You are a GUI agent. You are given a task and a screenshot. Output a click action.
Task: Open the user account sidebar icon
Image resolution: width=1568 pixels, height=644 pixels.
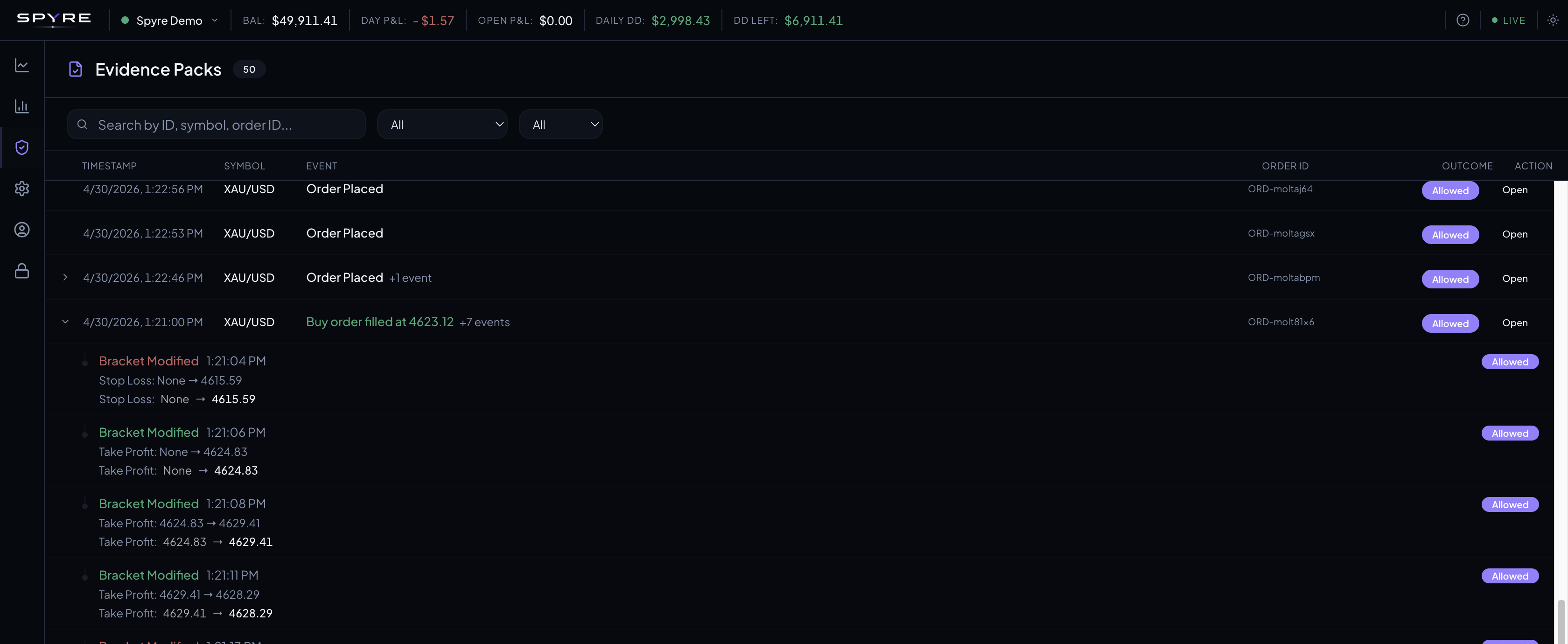click(x=22, y=230)
